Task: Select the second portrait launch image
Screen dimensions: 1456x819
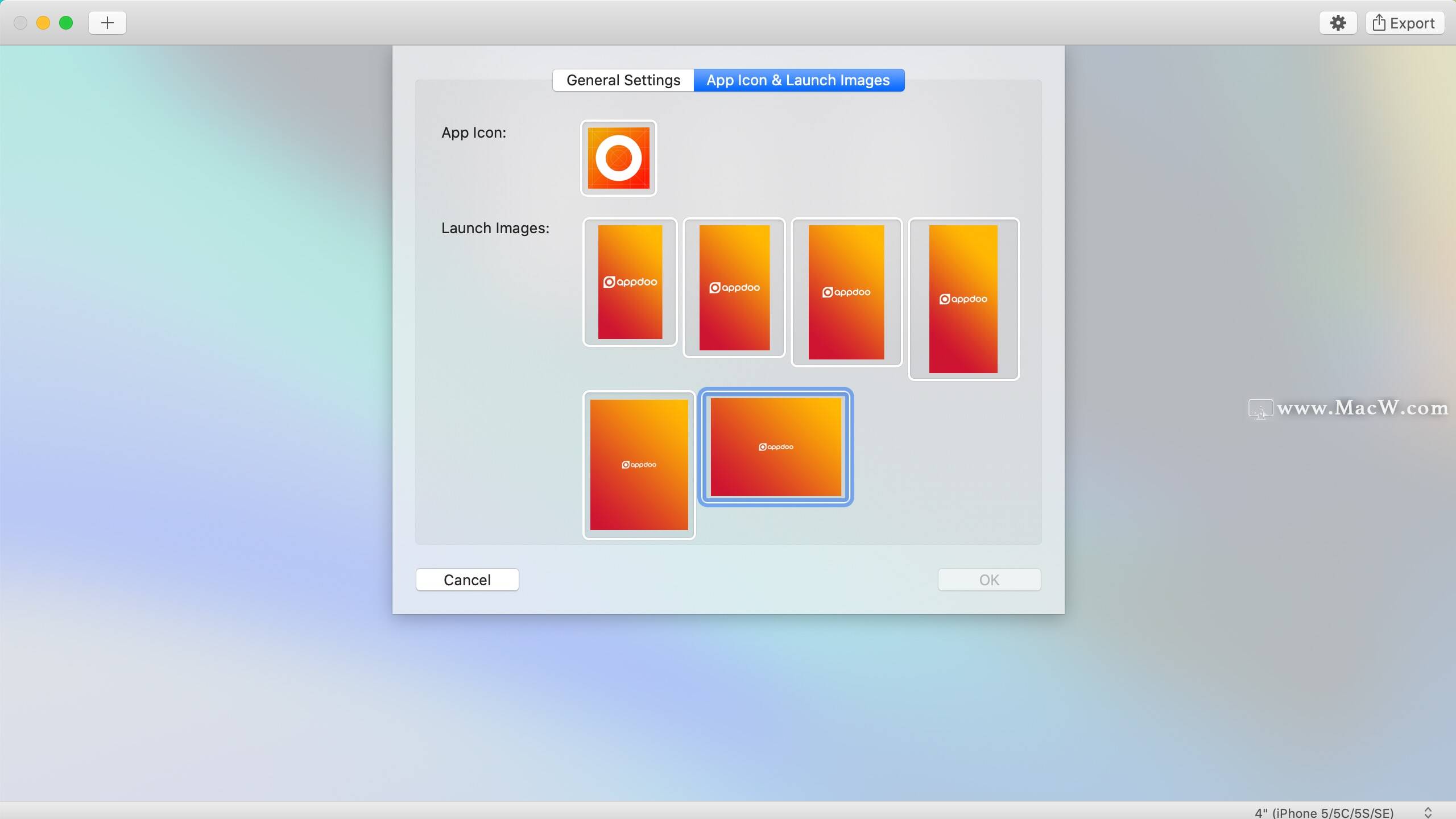Action: coord(734,288)
